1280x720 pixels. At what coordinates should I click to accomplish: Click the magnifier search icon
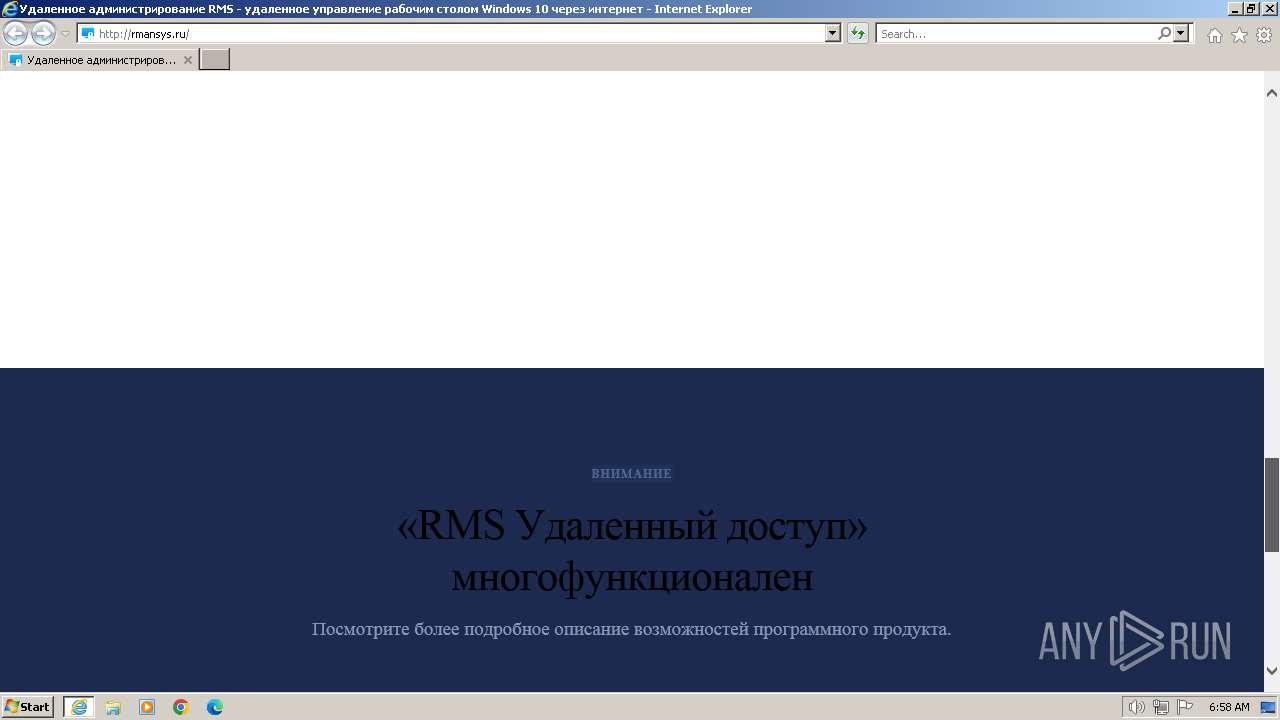[x=1164, y=34]
